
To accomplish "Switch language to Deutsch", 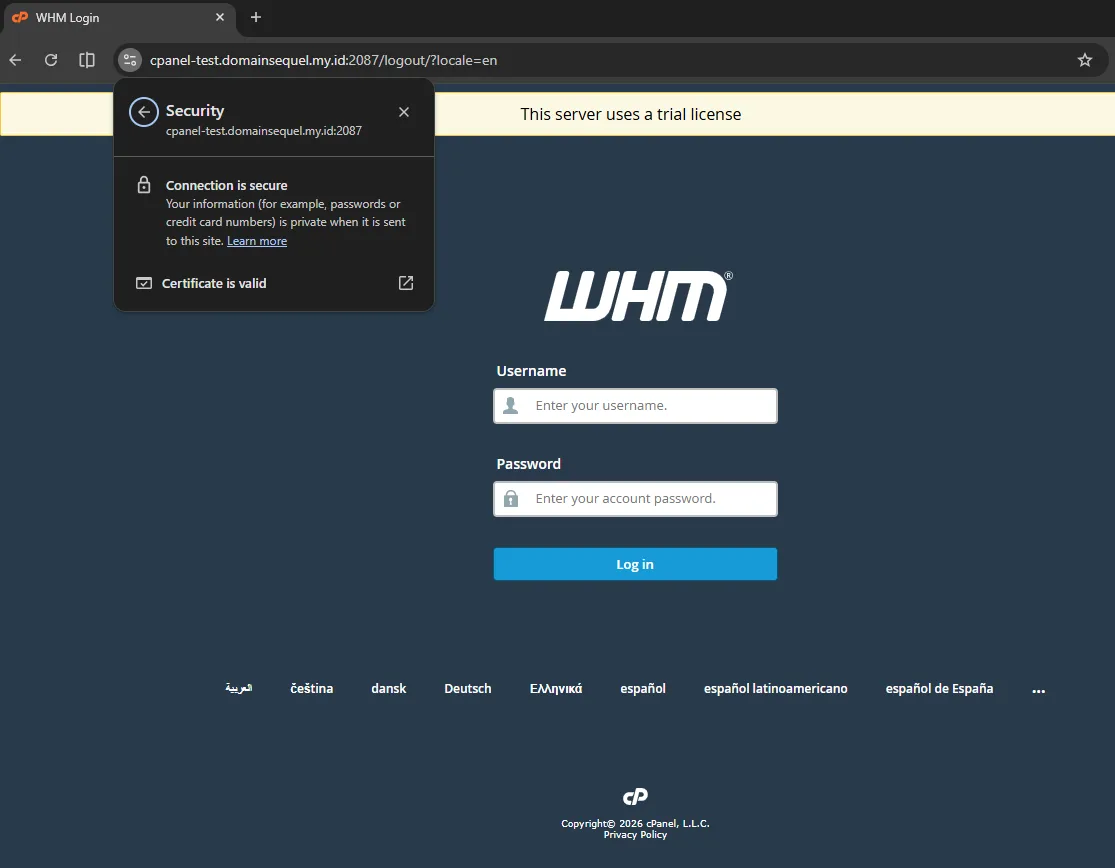I will pyautogui.click(x=468, y=688).
